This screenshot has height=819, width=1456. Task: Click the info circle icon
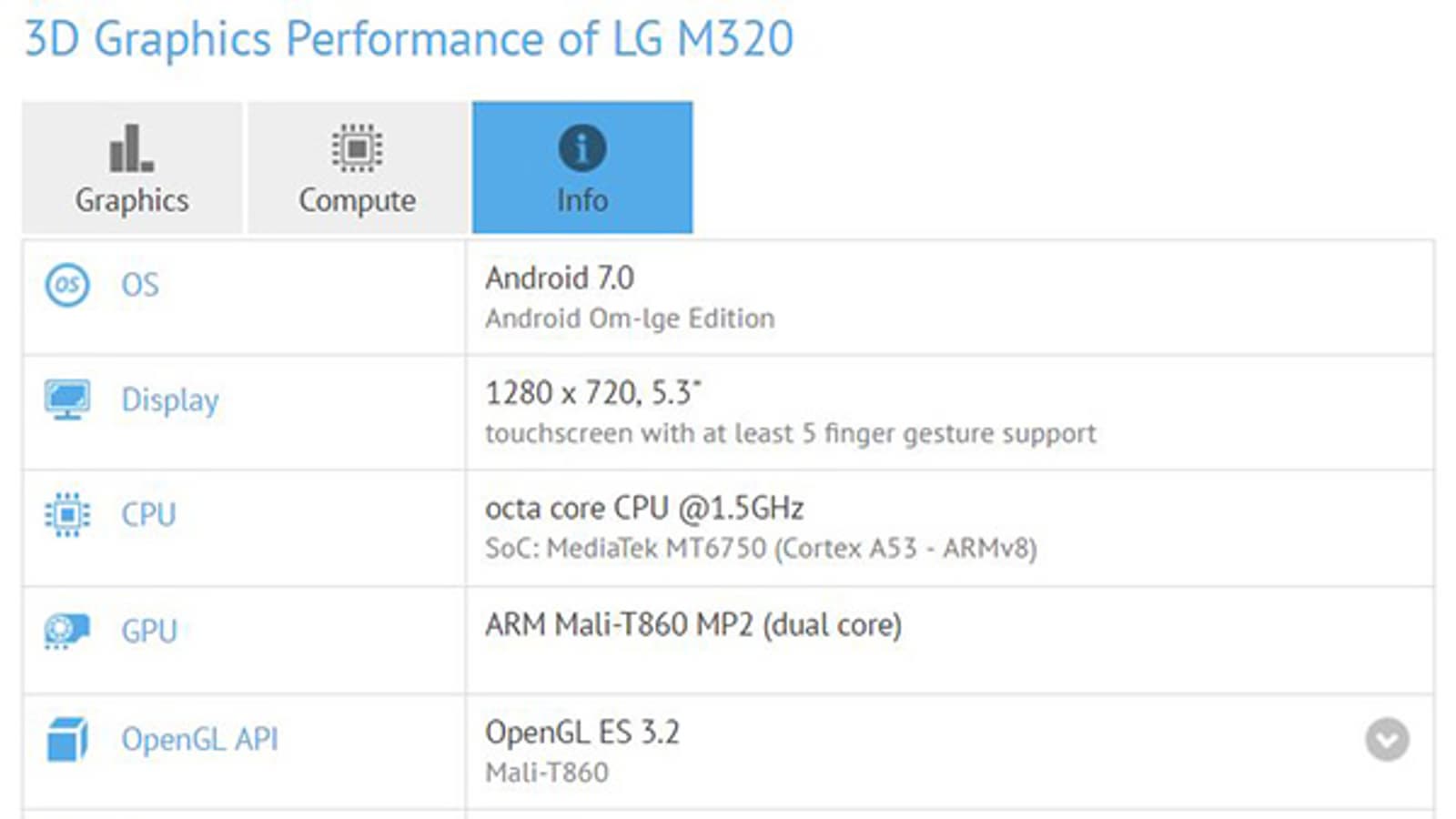[582, 148]
